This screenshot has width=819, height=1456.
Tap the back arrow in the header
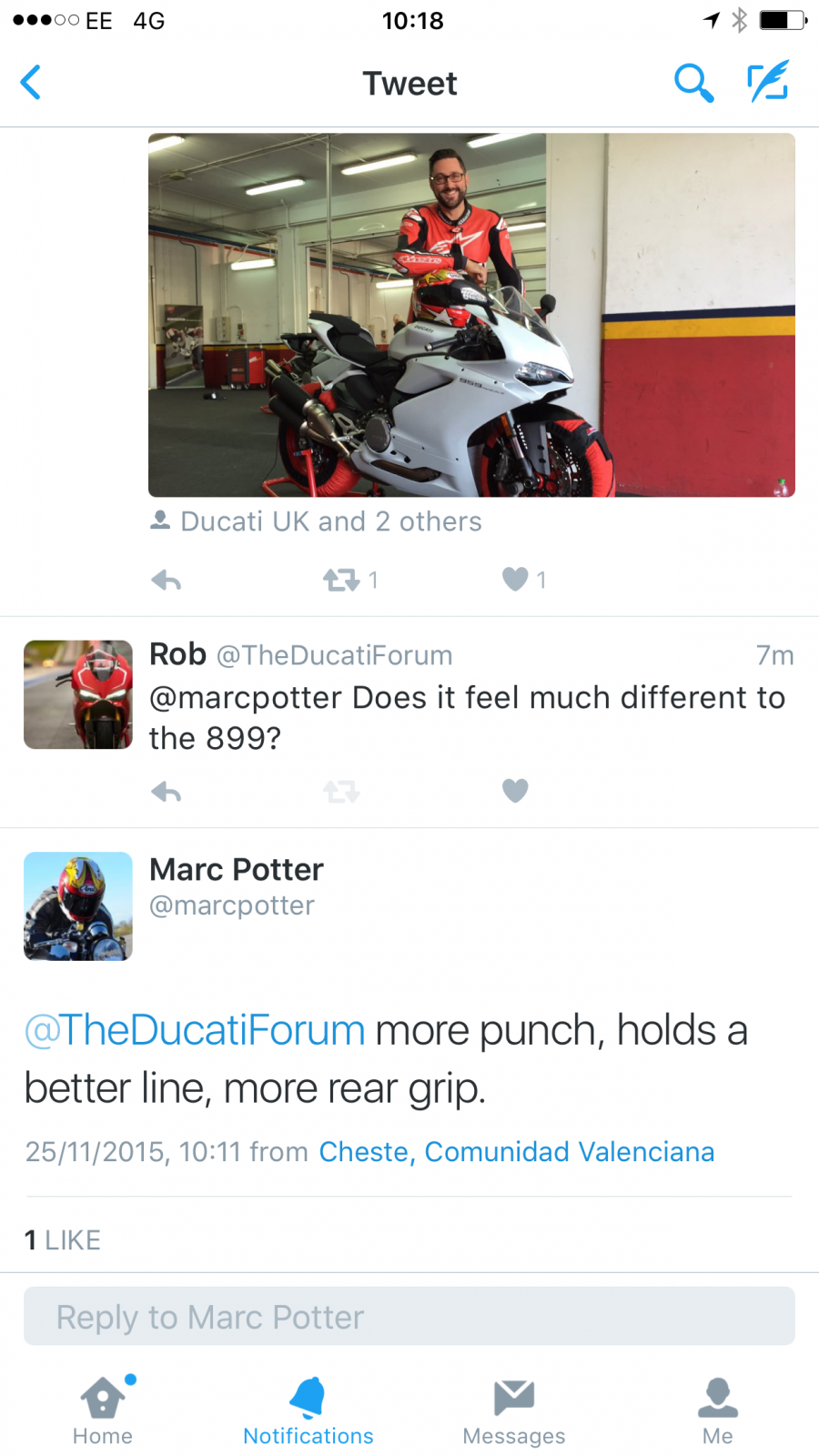pos(32,83)
